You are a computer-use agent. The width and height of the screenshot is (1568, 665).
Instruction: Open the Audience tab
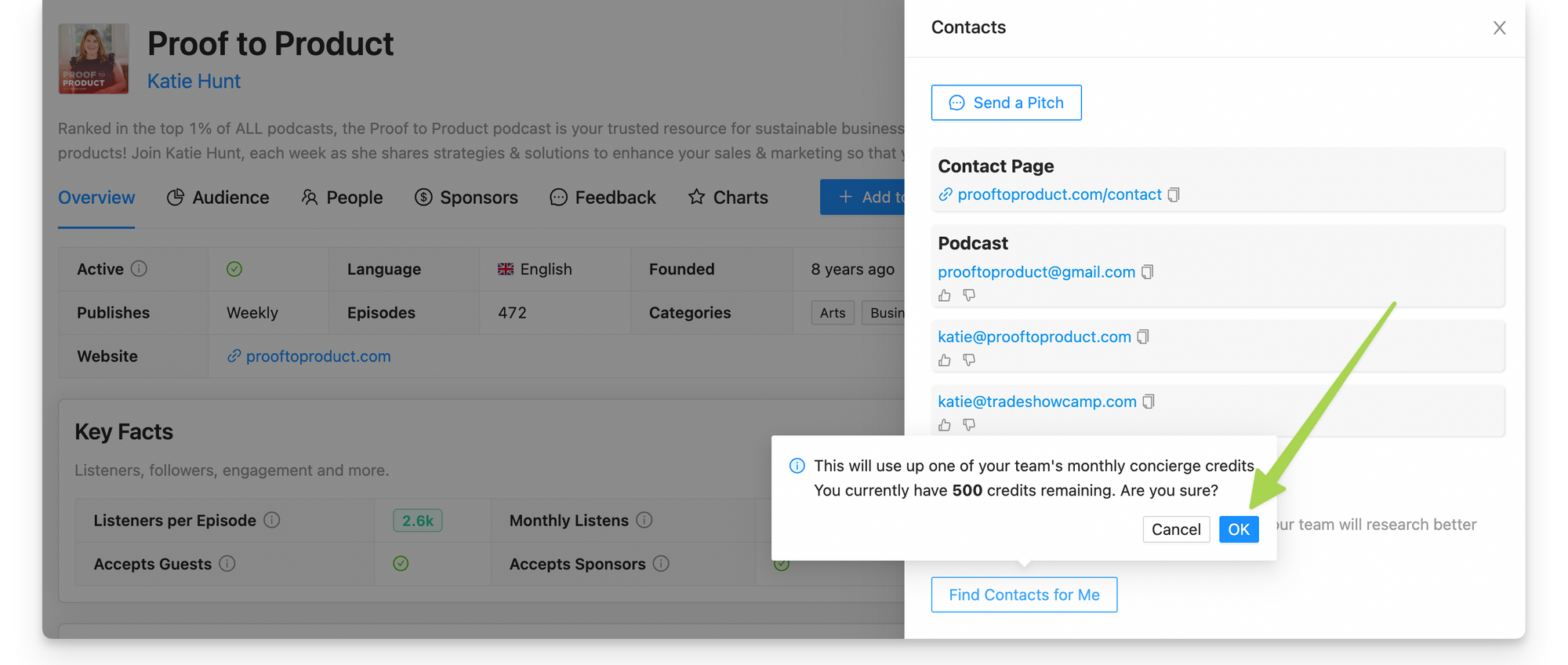[218, 198]
